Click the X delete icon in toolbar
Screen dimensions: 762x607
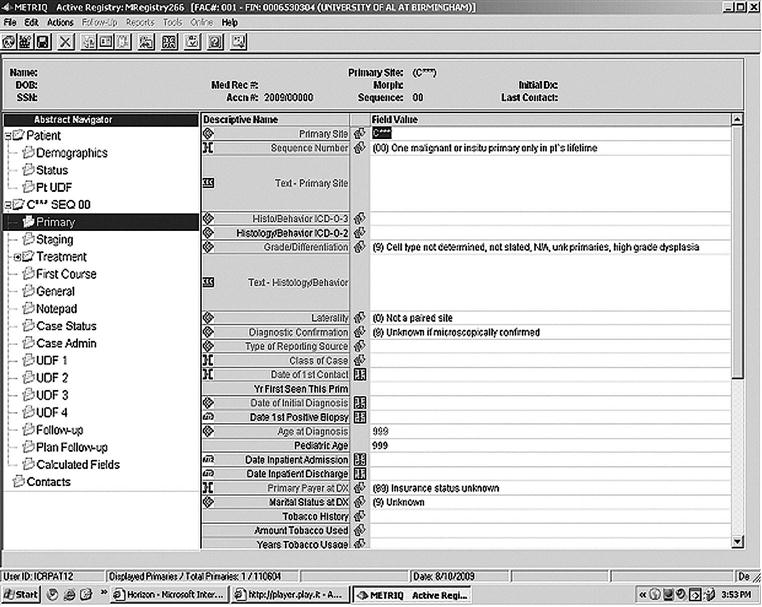pyautogui.click(x=66, y=42)
